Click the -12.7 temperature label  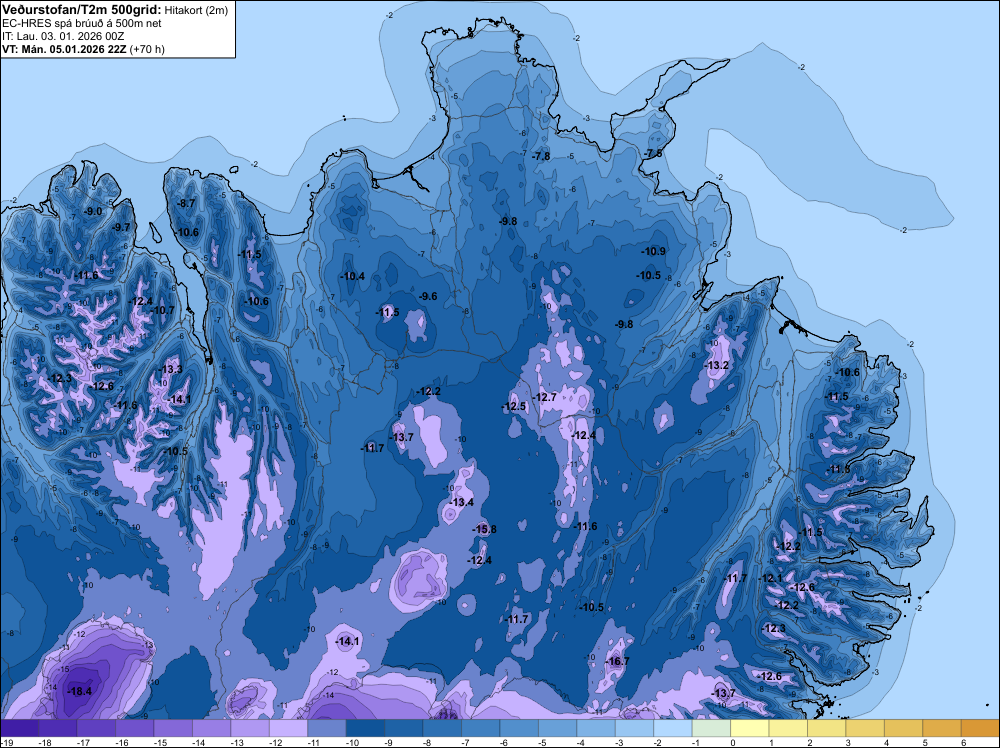[x=545, y=397]
